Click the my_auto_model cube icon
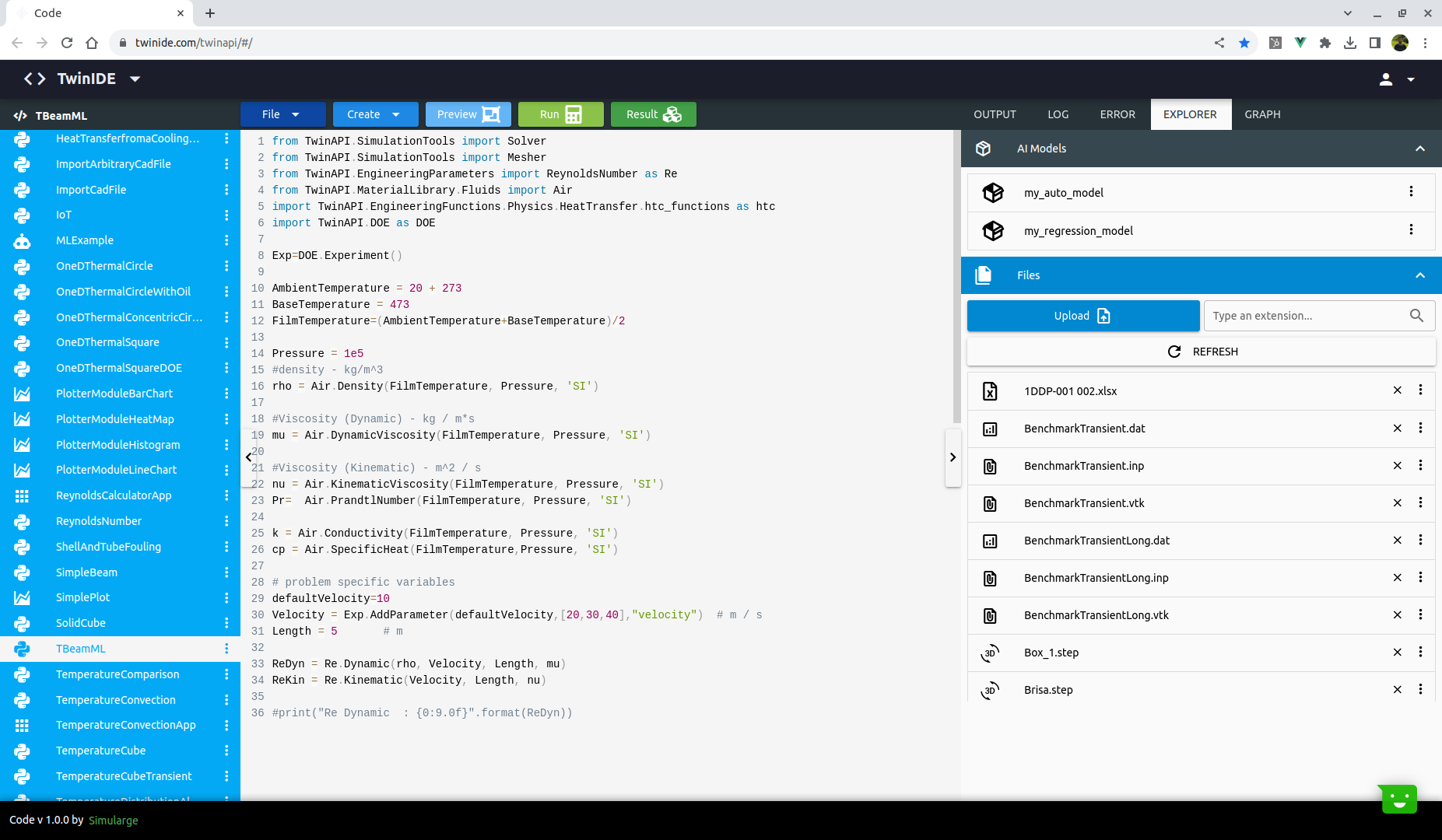The width and height of the screenshot is (1442, 840). (992, 192)
